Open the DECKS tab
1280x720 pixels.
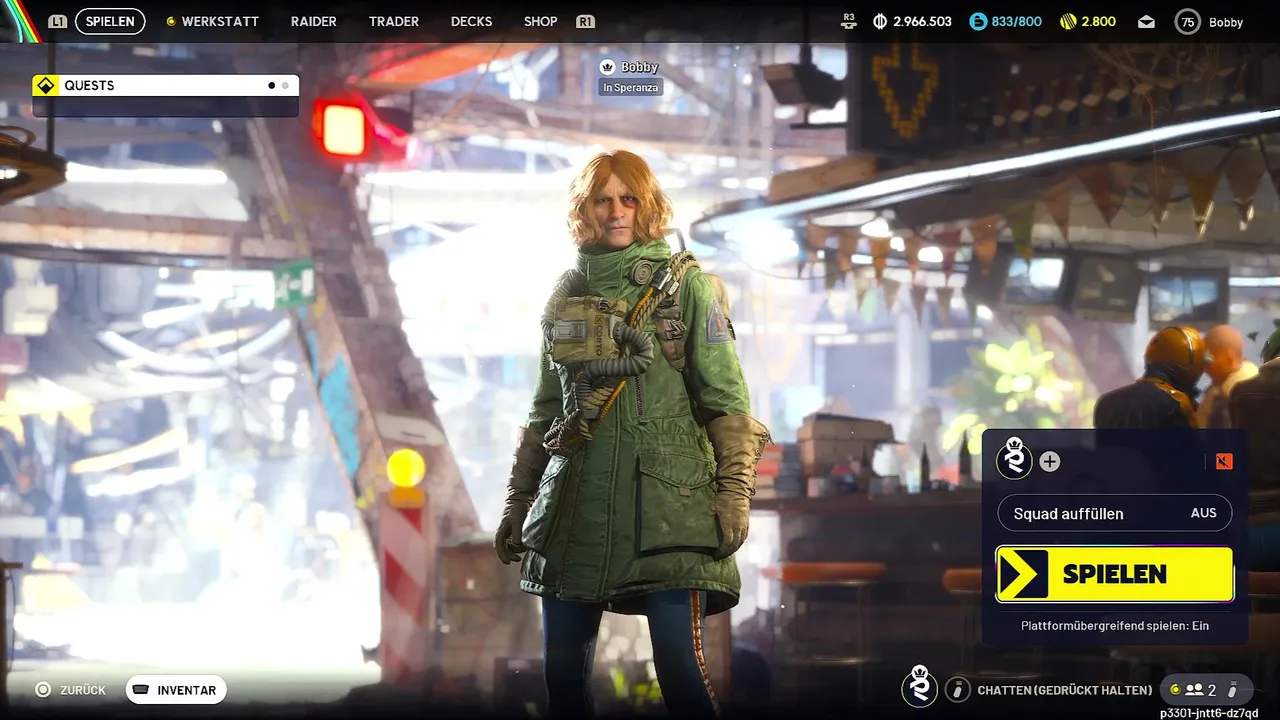pos(471,21)
